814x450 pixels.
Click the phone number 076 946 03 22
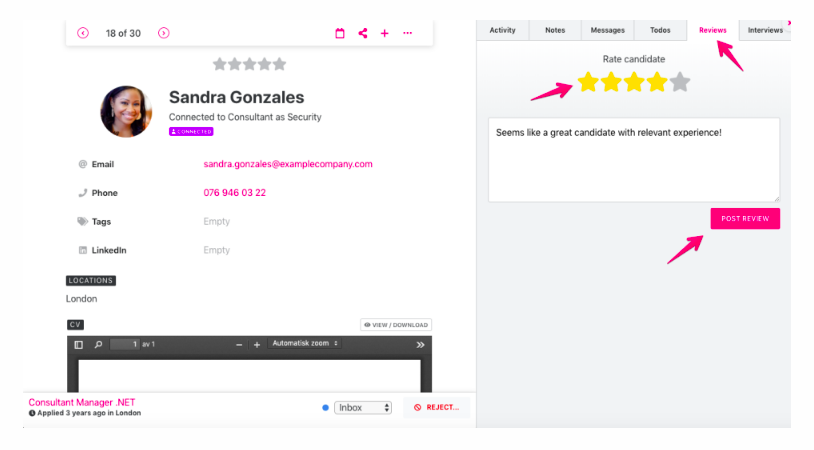tap(235, 193)
